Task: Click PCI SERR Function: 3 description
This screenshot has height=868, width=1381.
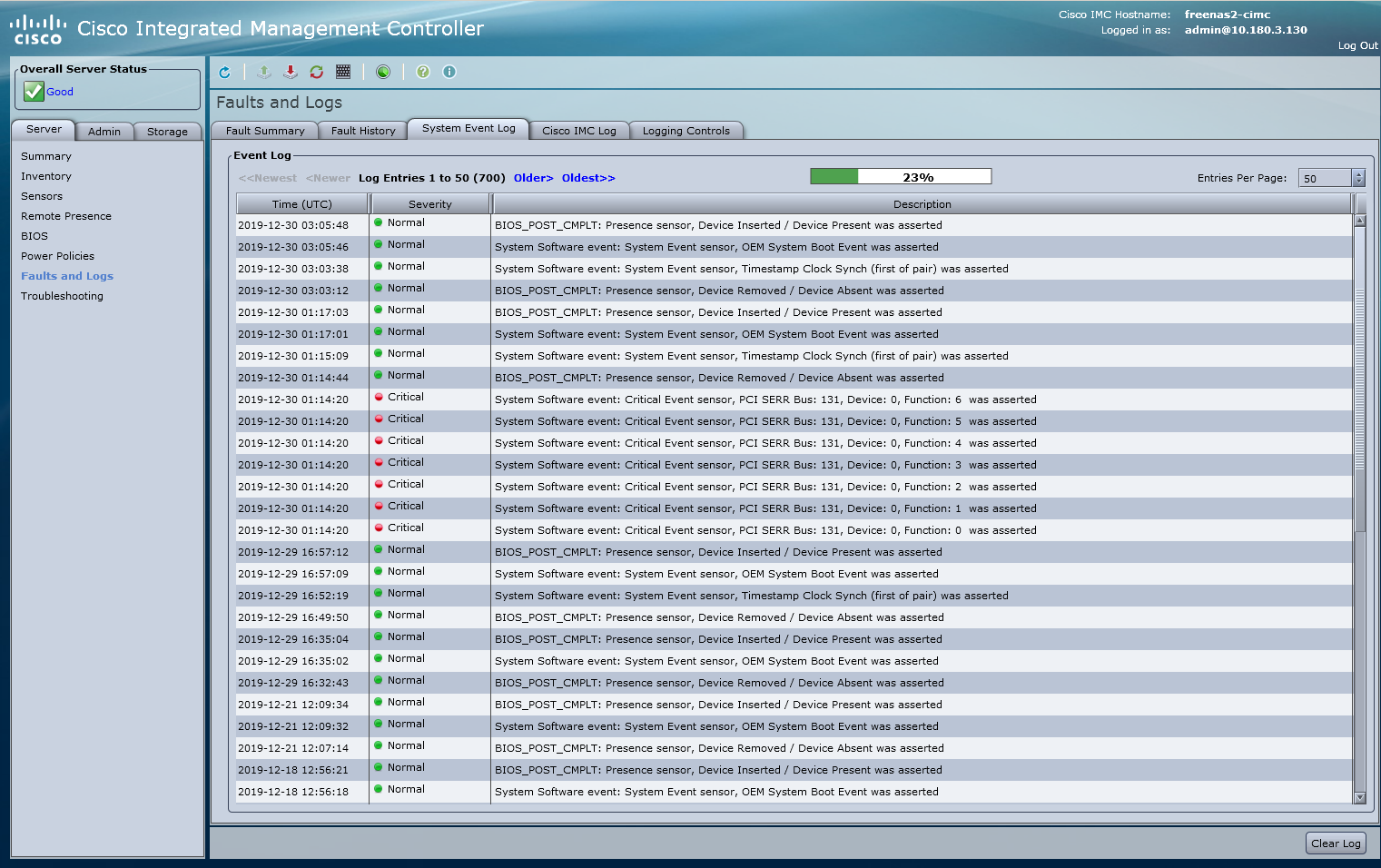Action: click(765, 465)
